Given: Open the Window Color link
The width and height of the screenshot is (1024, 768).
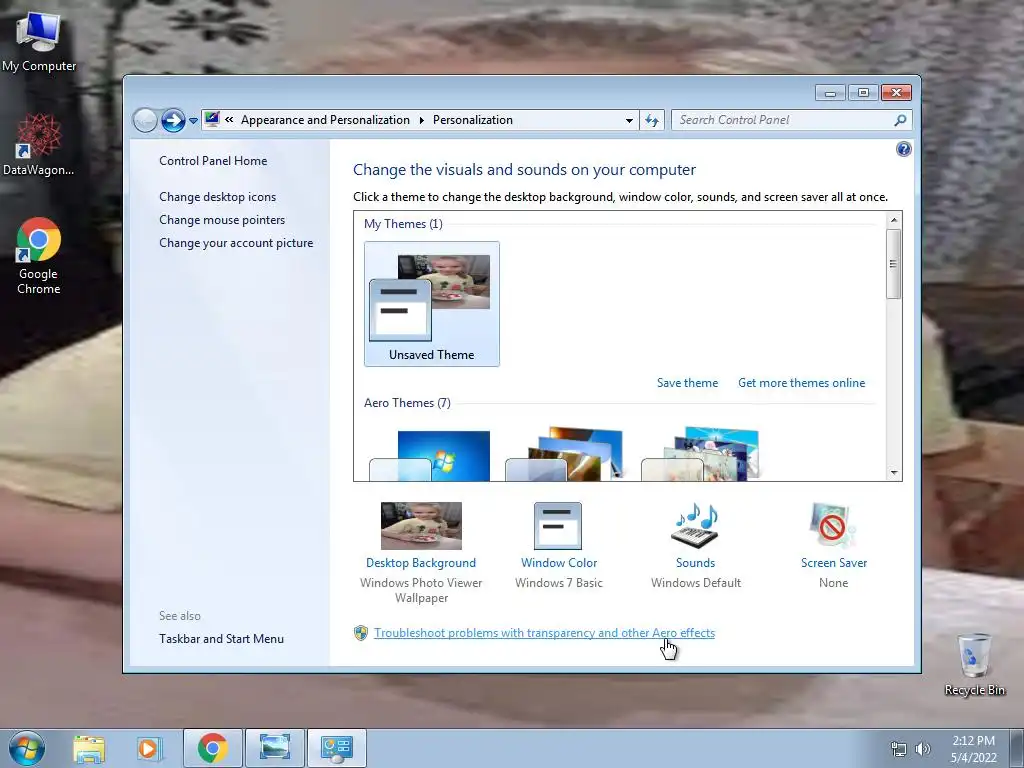Looking at the screenshot, I should pyautogui.click(x=559, y=563).
